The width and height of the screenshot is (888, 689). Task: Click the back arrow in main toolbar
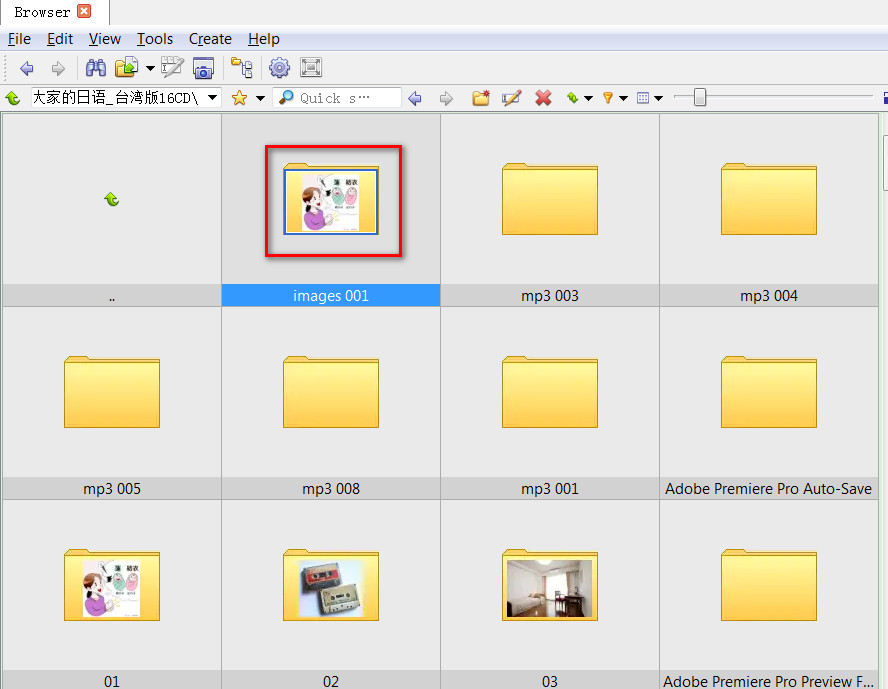(27, 69)
